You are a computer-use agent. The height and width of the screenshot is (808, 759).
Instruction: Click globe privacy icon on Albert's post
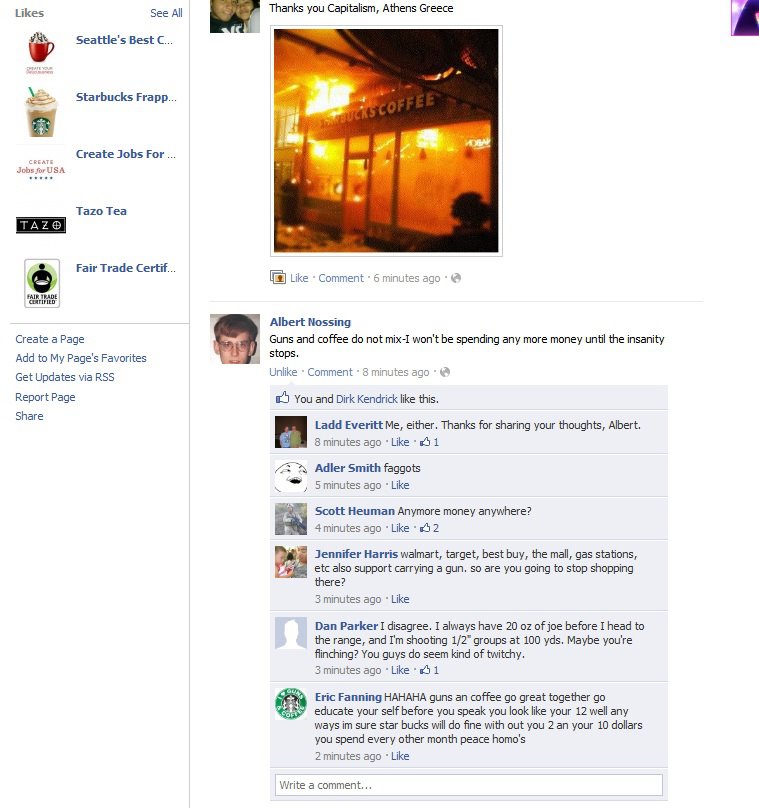point(445,372)
